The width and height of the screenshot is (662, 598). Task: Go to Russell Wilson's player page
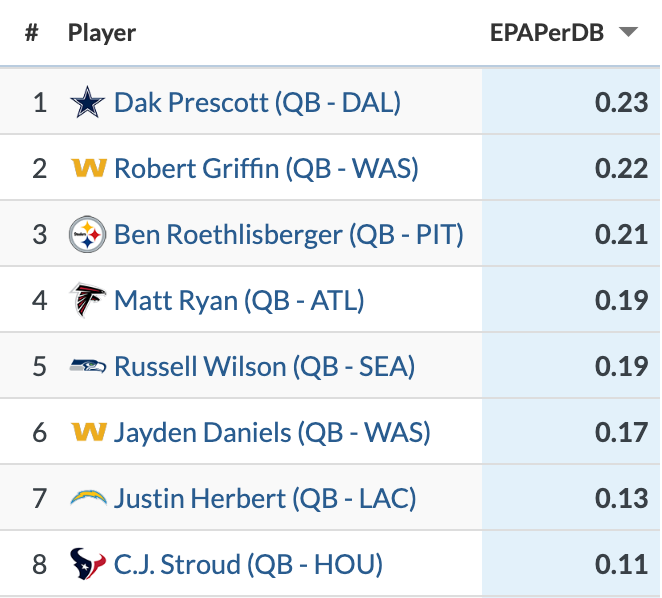click(264, 366)
